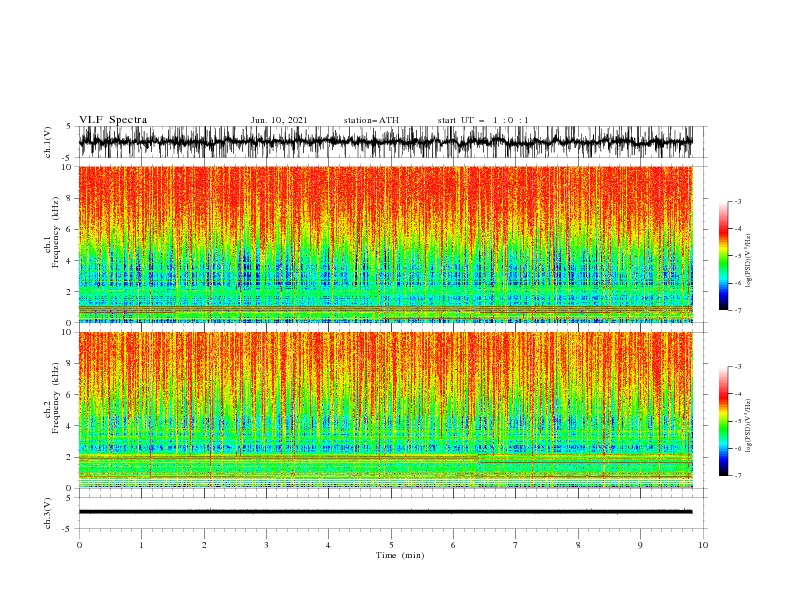Click the time axis tick label "2"
Viewport: 792px width, 612px height.
pyautogui.click(x=204, y=545)
